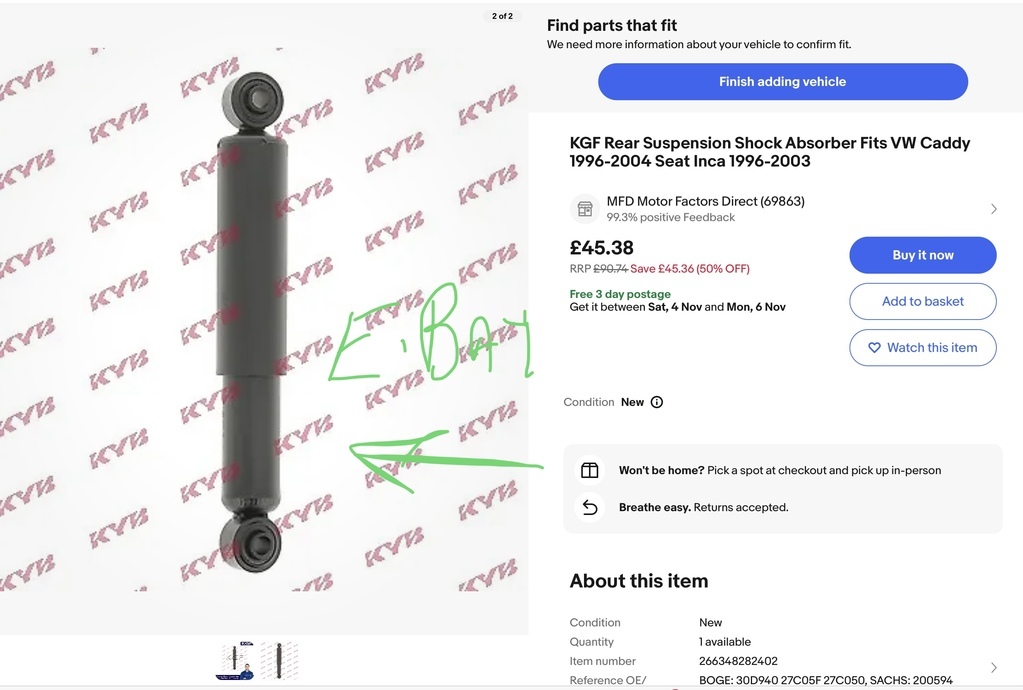Click the heart icon on Watch button
The height and width of the screenshot is (690, 1023).
[874, 348]
